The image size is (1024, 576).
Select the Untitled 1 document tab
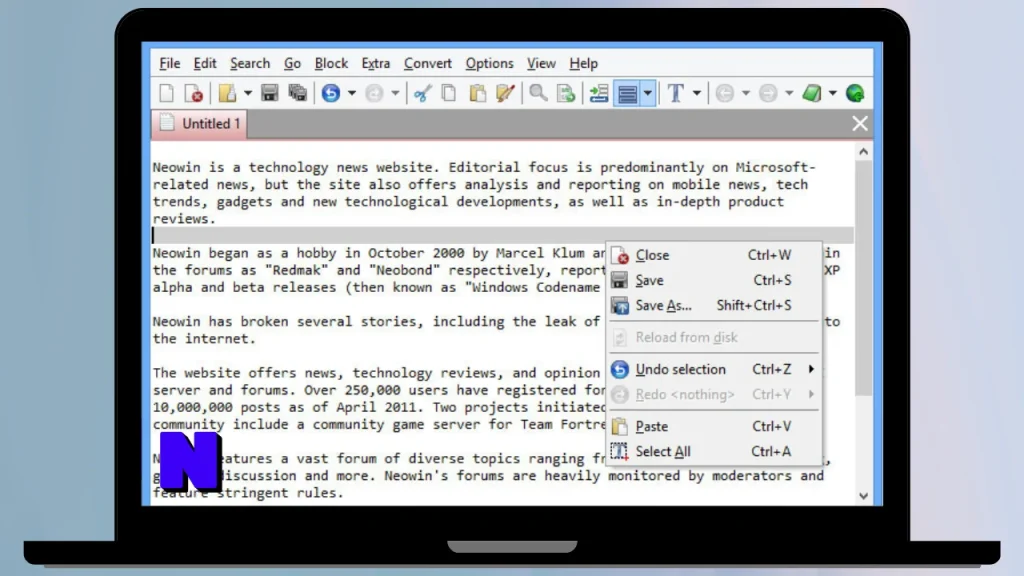199,123
